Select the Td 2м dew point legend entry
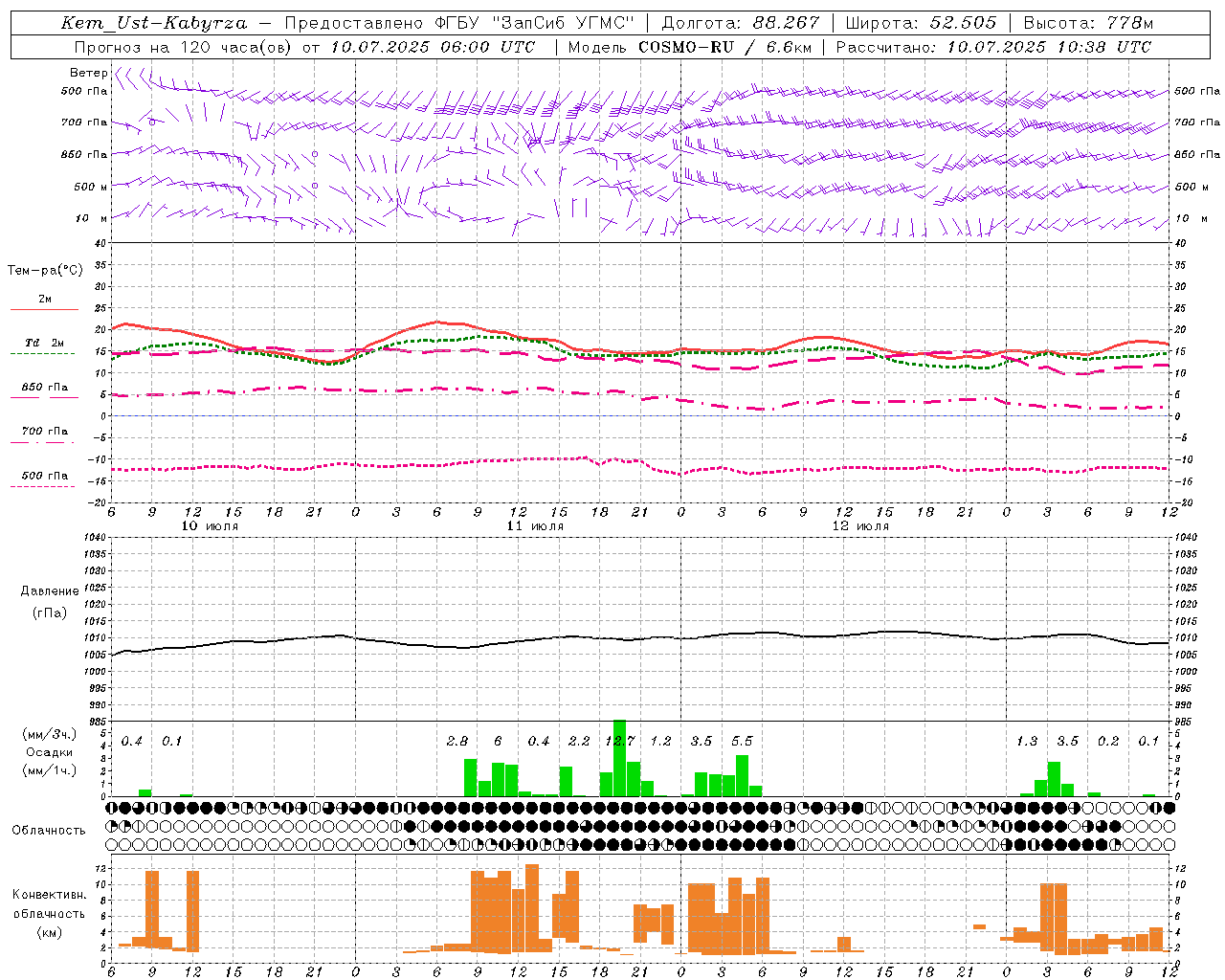The height and width of the screenshot is (980, 1225). click(44, 343)
